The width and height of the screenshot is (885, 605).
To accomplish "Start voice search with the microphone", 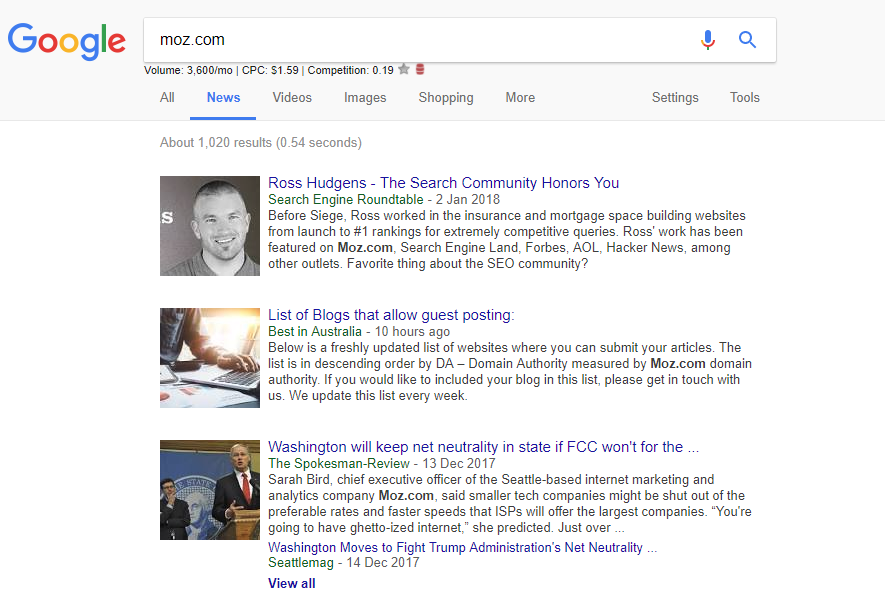I will coord(708,40).
